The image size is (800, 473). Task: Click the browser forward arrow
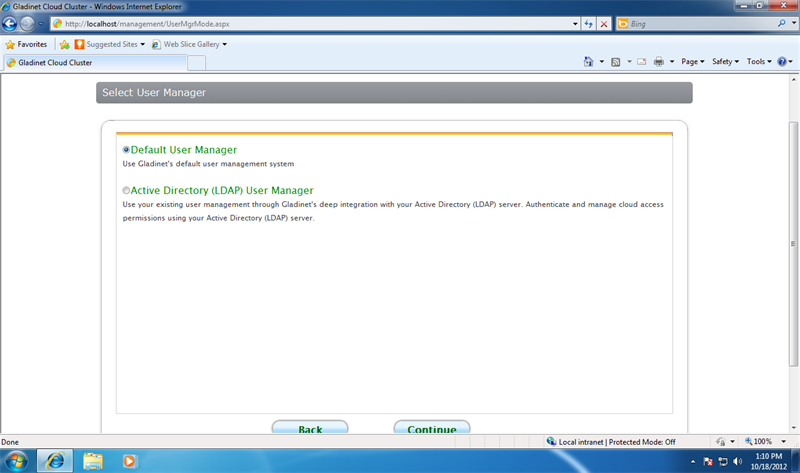[27, 23]
